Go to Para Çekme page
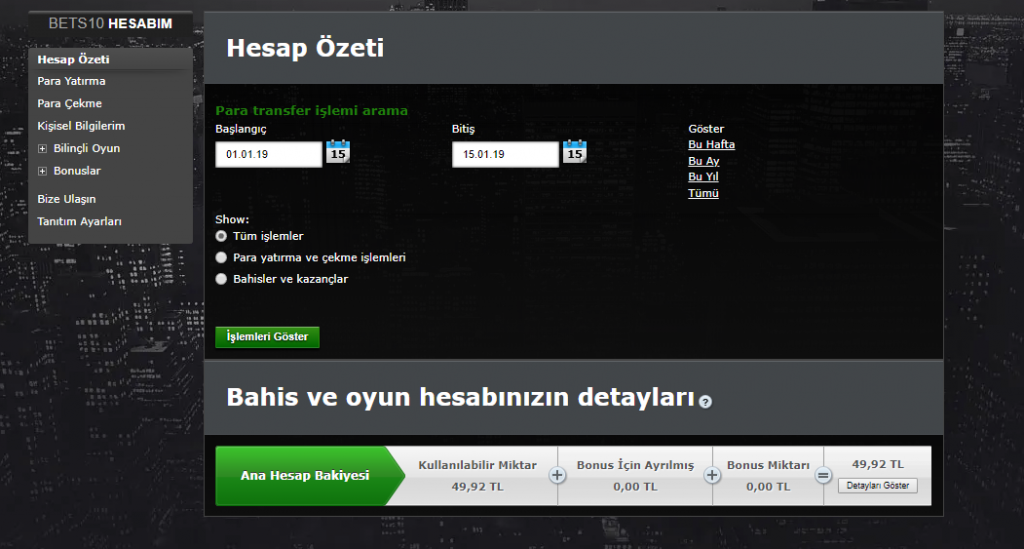Image resolution: width=1024 pixels, height=549 pixels. (x=69, y=103)
